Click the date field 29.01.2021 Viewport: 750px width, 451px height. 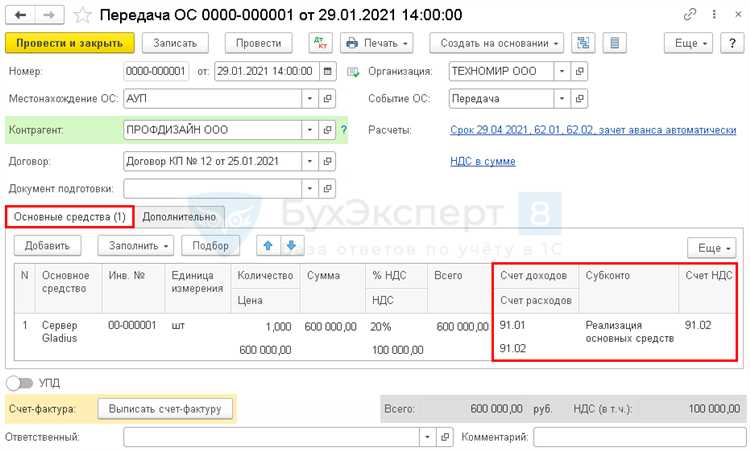click(266, 71)
